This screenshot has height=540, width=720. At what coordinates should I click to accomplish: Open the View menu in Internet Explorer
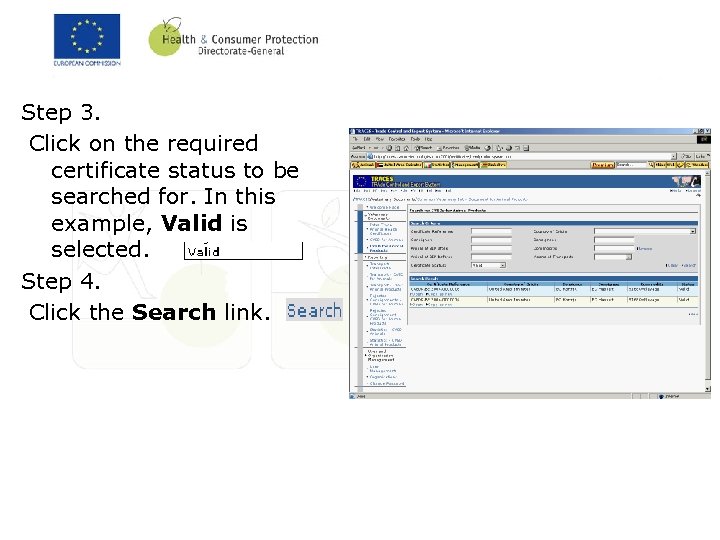click(x=380, y=139)
